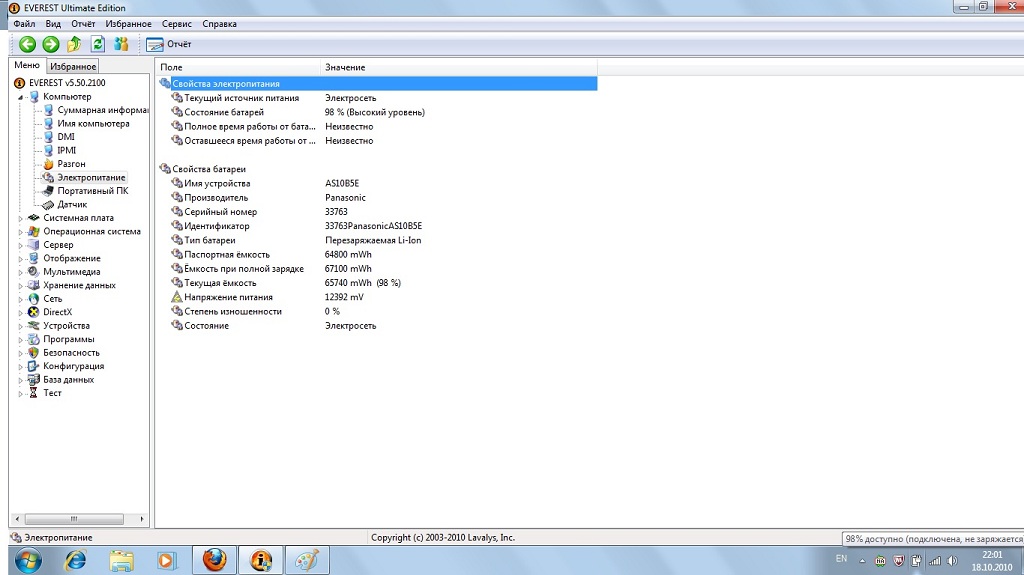Open the Файл menu

(x=24, y=24)
